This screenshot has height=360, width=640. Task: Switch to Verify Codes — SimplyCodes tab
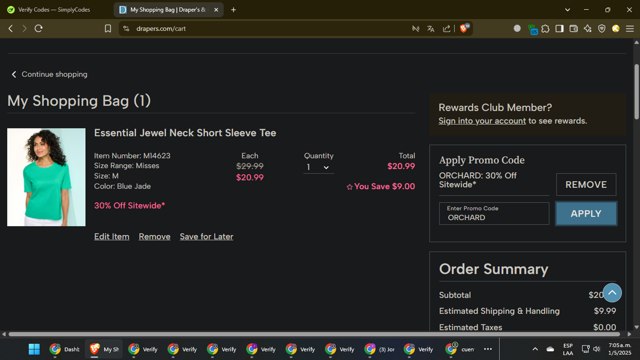pyautogui.click(x=55, y=9)
